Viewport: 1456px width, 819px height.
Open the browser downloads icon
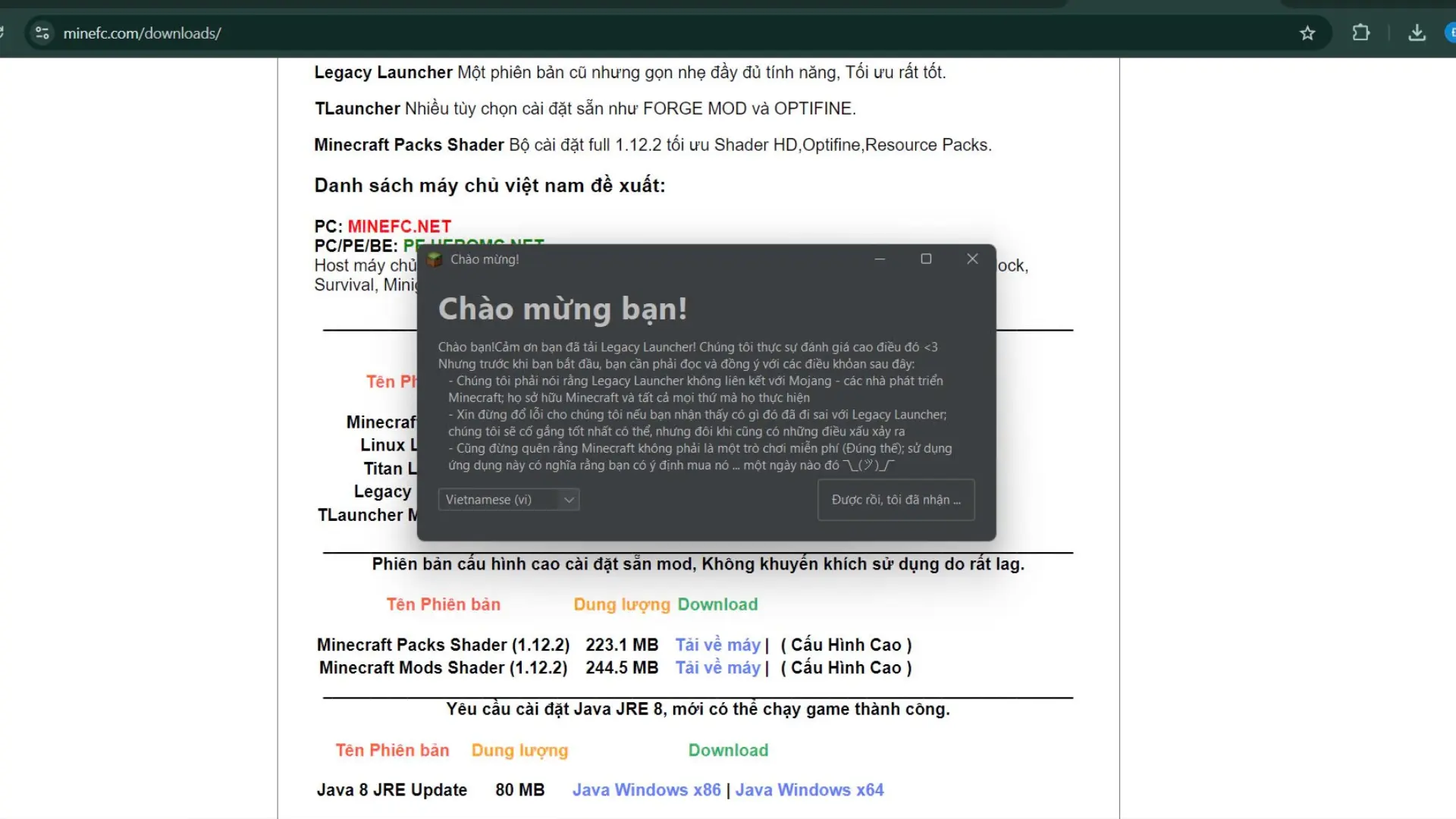click(x=1417, y=33)
